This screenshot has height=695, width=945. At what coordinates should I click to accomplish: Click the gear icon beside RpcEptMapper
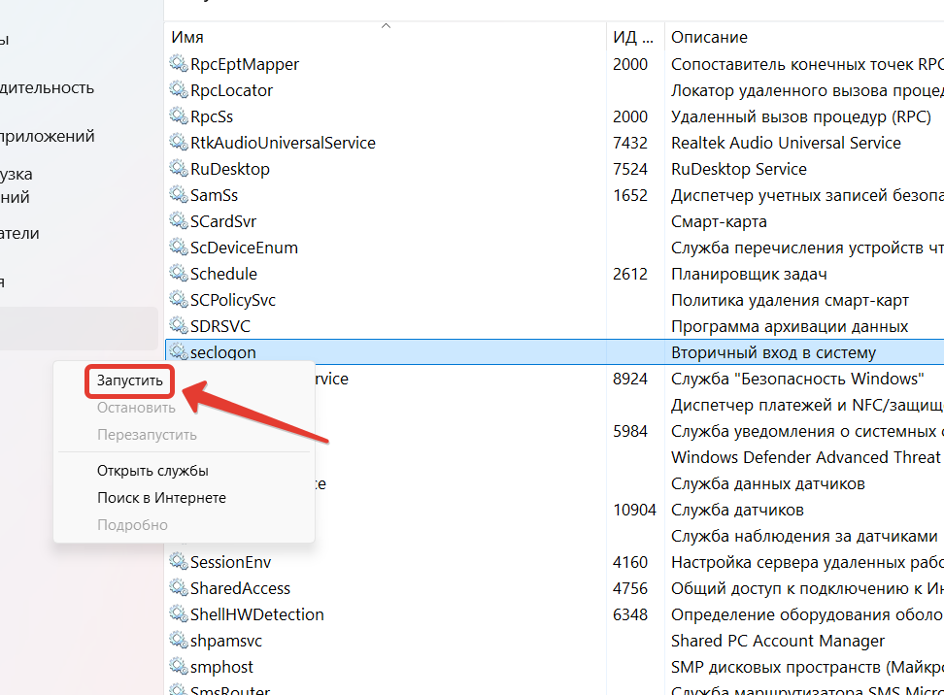click(179, 64)
